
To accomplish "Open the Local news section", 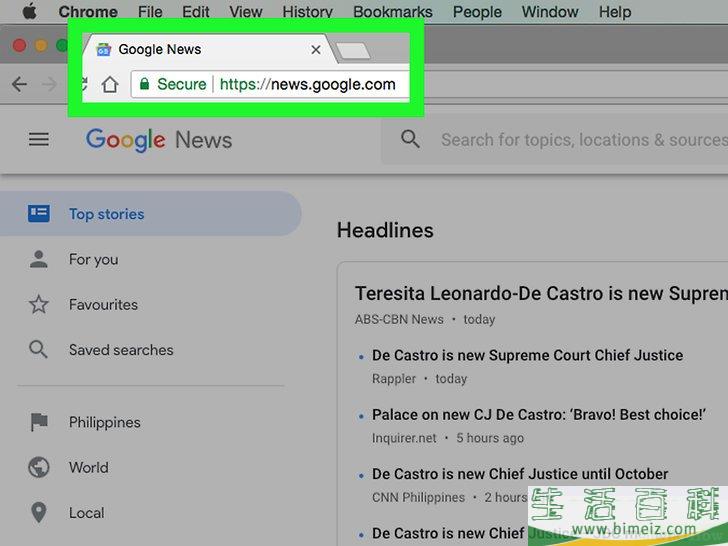I will pyautogui.click(x=86, y=513).
